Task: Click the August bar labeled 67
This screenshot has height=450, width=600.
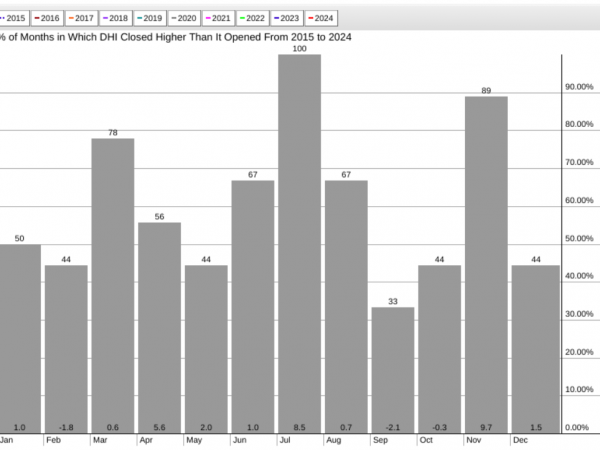Action: click(346, 307)
